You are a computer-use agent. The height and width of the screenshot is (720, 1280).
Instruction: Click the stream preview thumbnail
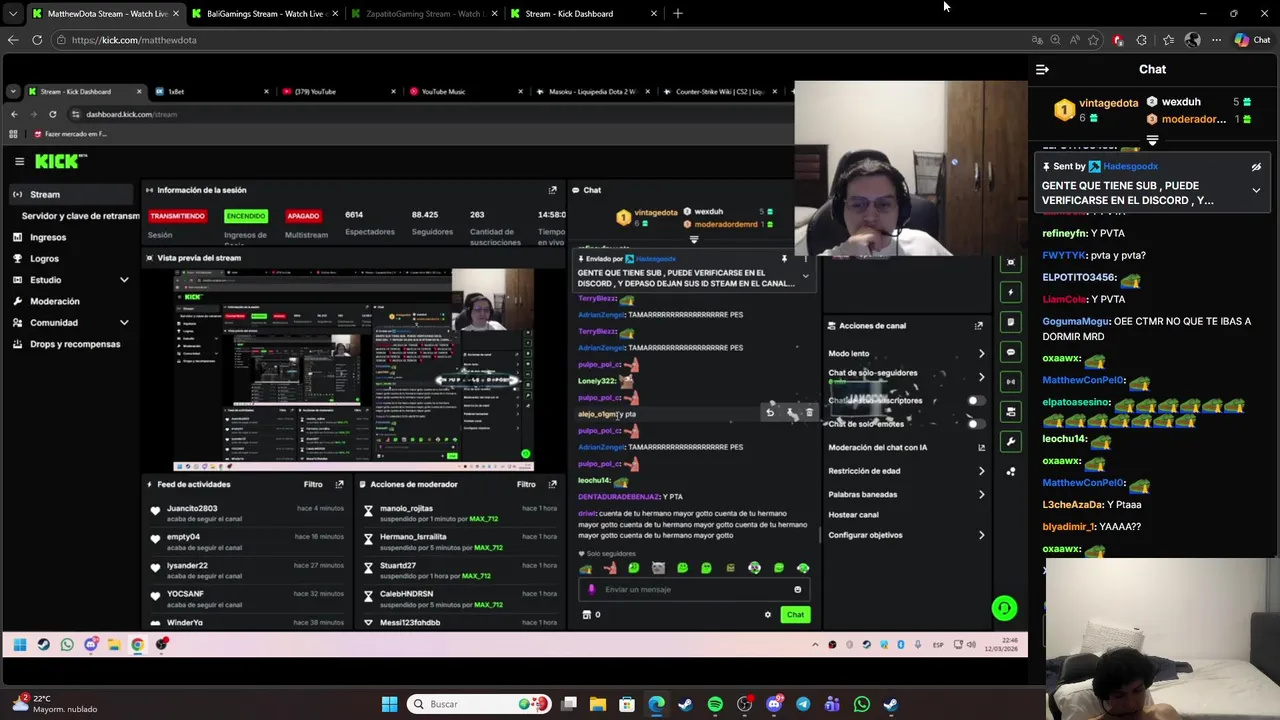(354, 370)
